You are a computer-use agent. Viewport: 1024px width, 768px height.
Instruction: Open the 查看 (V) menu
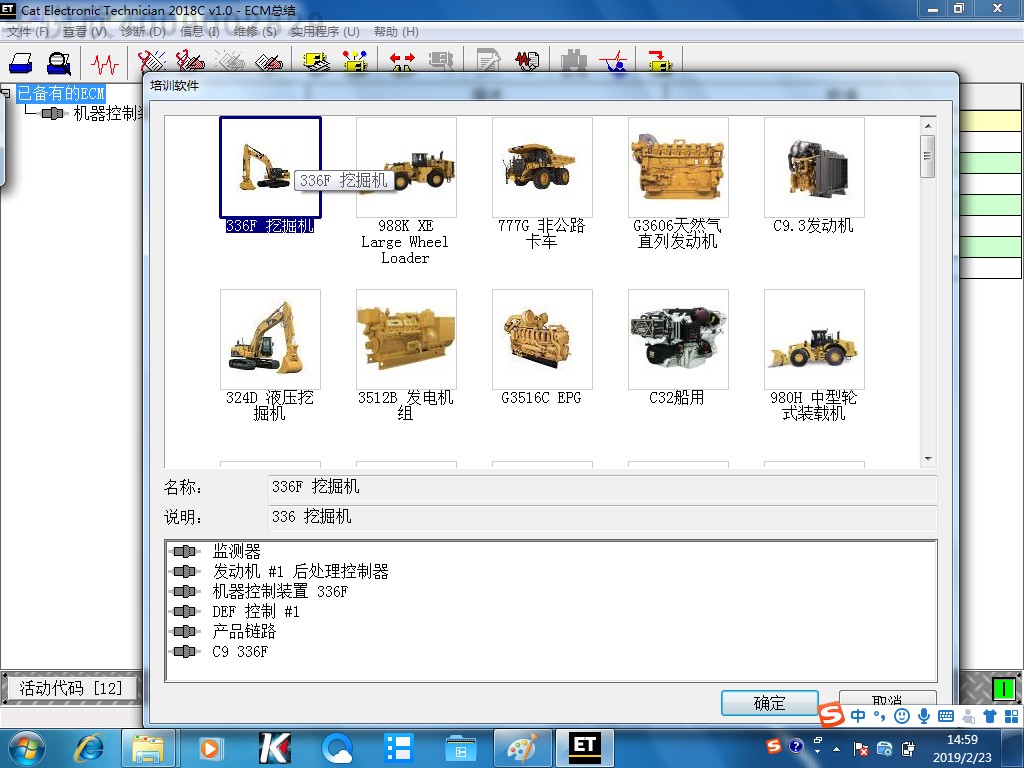pyautogui.click(x=84, y=31)
